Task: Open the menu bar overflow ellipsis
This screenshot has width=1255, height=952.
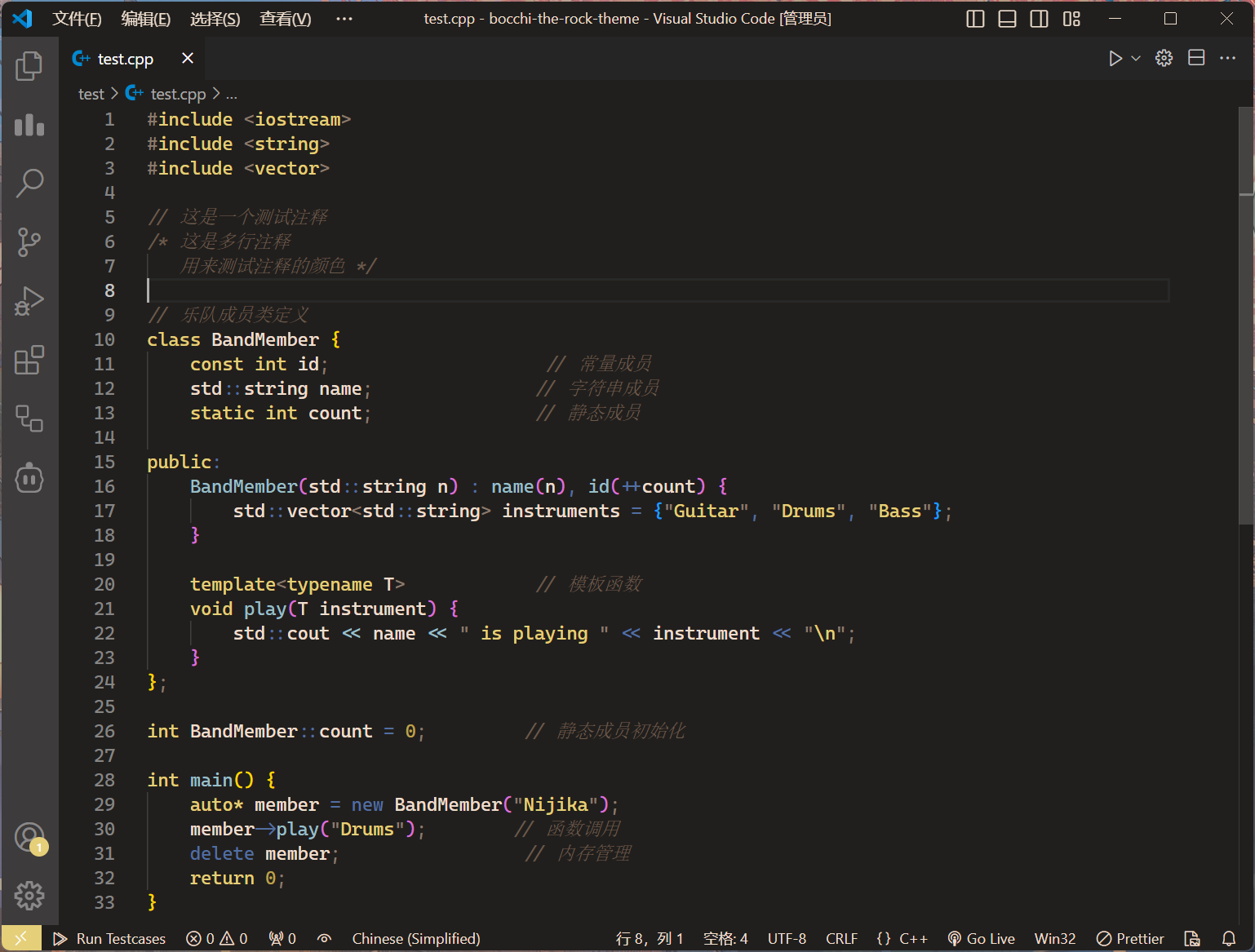Action: 344,19
